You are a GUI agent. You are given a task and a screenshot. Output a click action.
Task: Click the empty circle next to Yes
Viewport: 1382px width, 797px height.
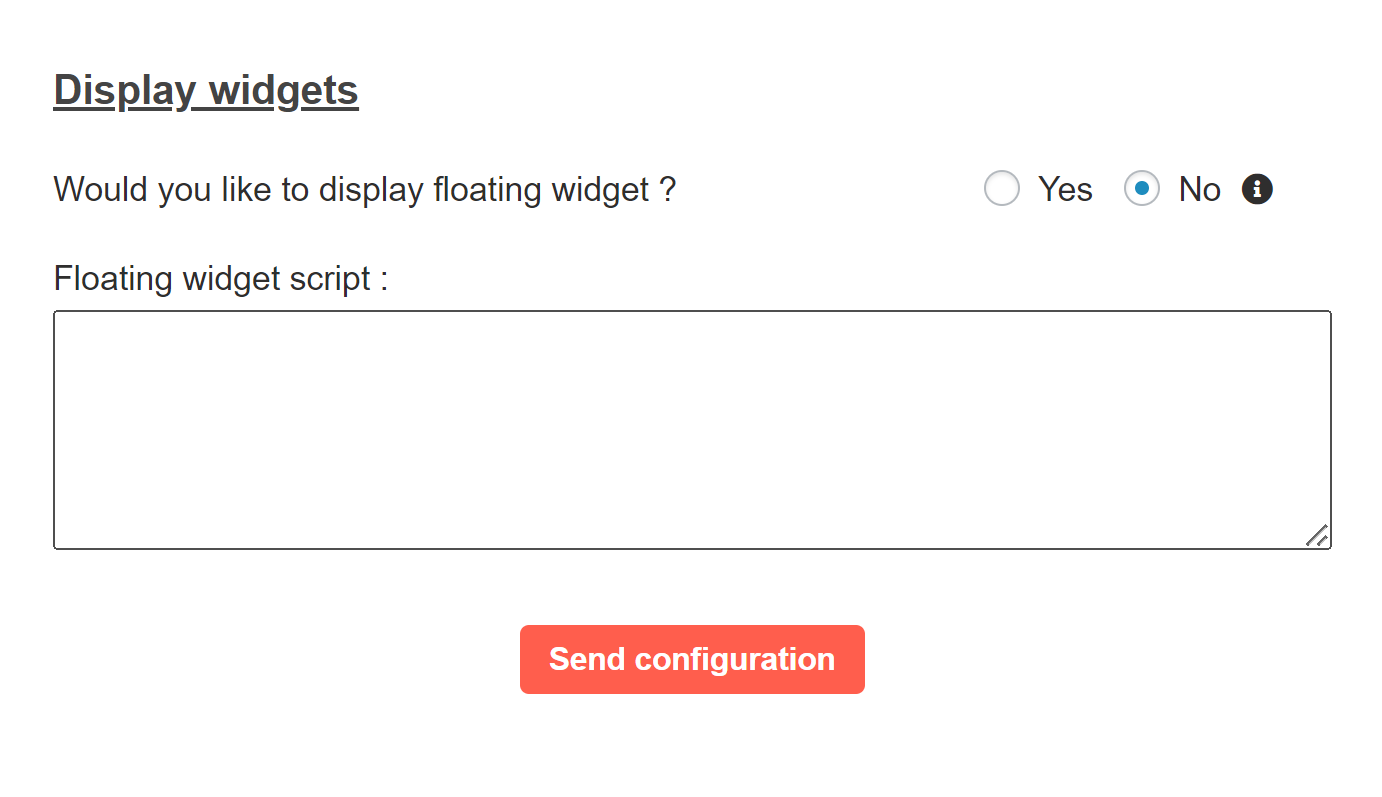pos(1002,189)
